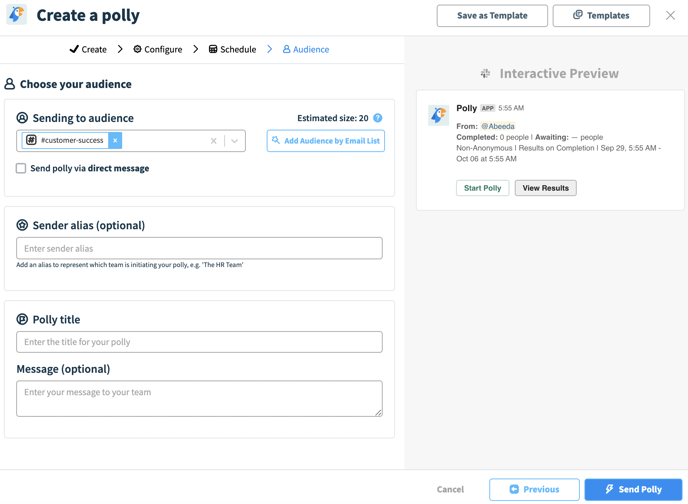Click the APP badge next to Polly
The width and height of the screenshot is (688, 504).
coord(487,108)
